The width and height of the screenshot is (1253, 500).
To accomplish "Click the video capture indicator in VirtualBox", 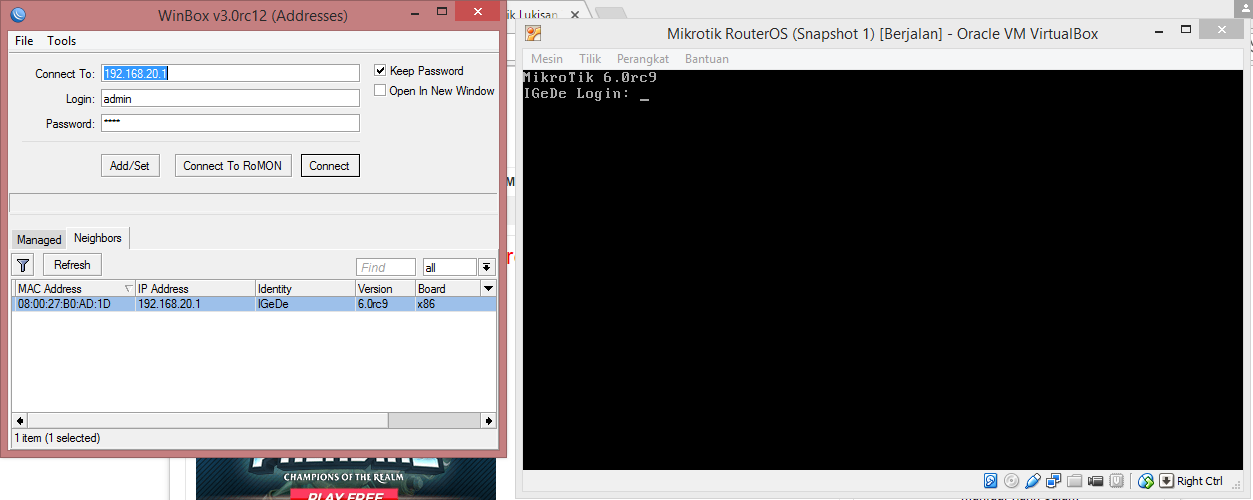I will (1096, 481).
